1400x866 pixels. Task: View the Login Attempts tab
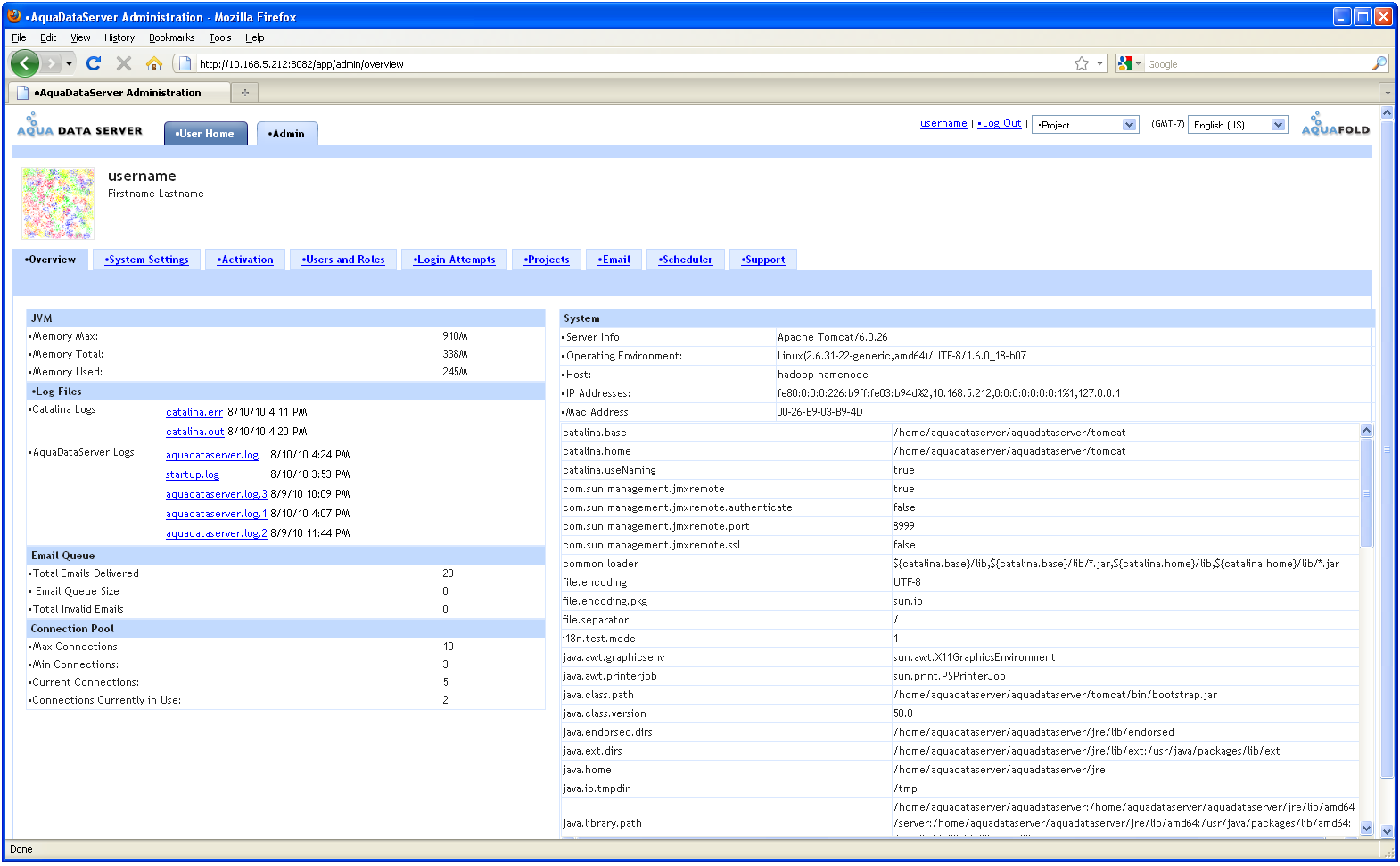pos(455,260)
